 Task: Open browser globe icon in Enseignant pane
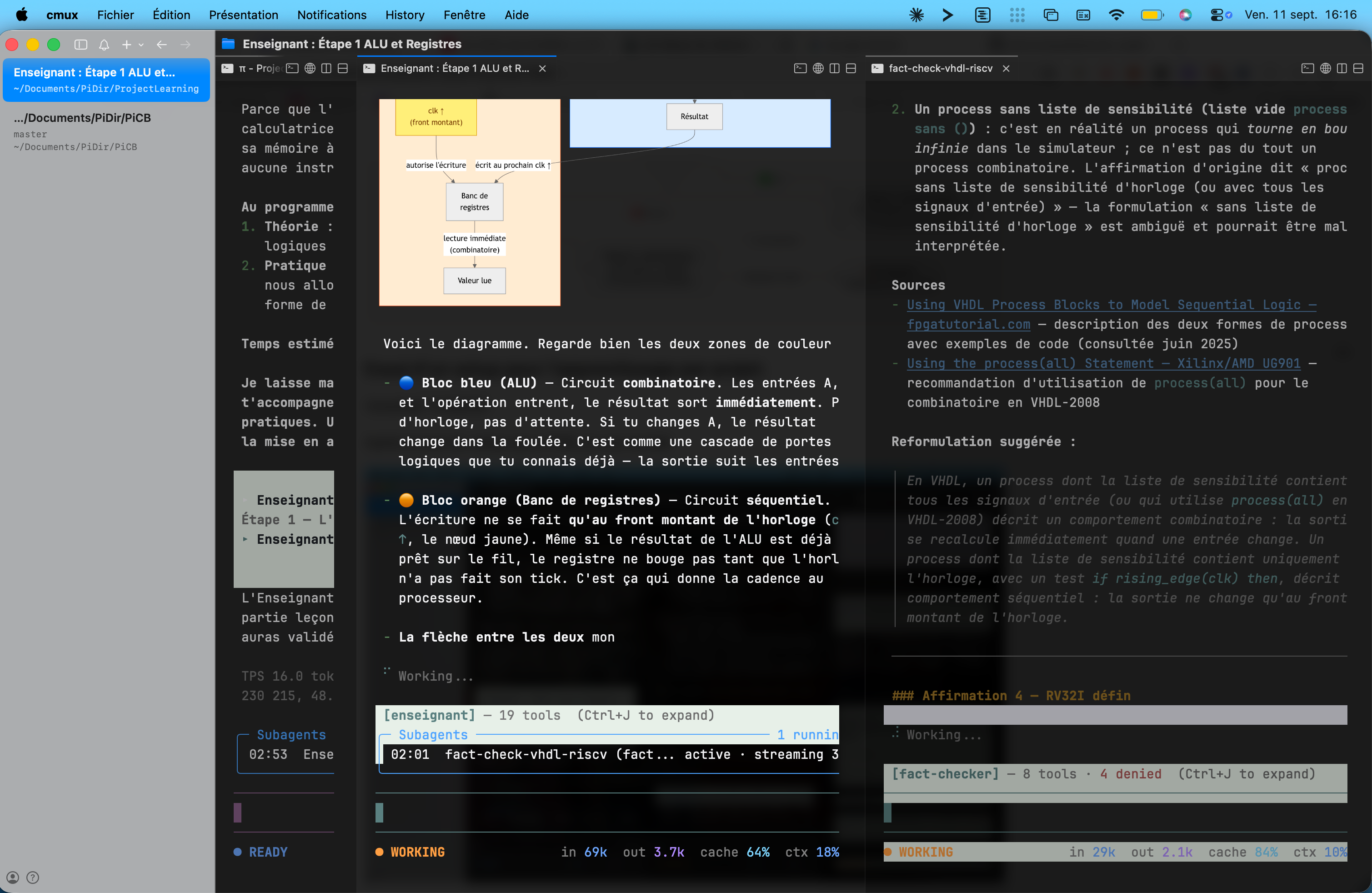[x=818, y=68]
